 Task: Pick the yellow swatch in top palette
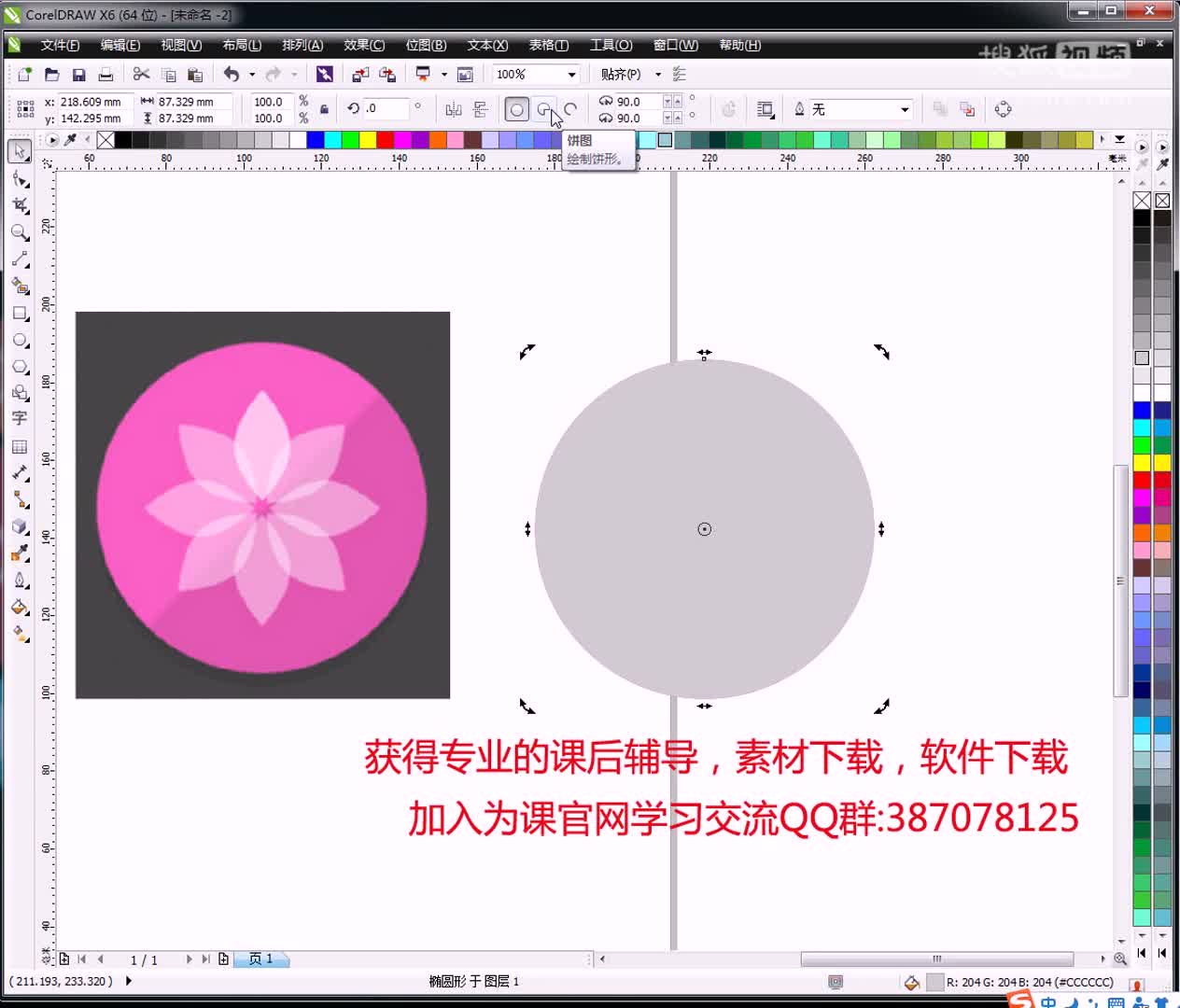(368, 140)
